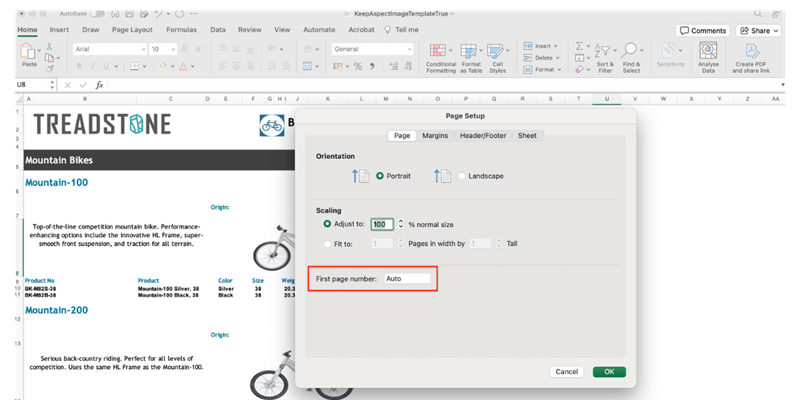Open Header/Footer tab in Page Setup
Viewport: 800px width, 400px height.
[x=483, y=136]
